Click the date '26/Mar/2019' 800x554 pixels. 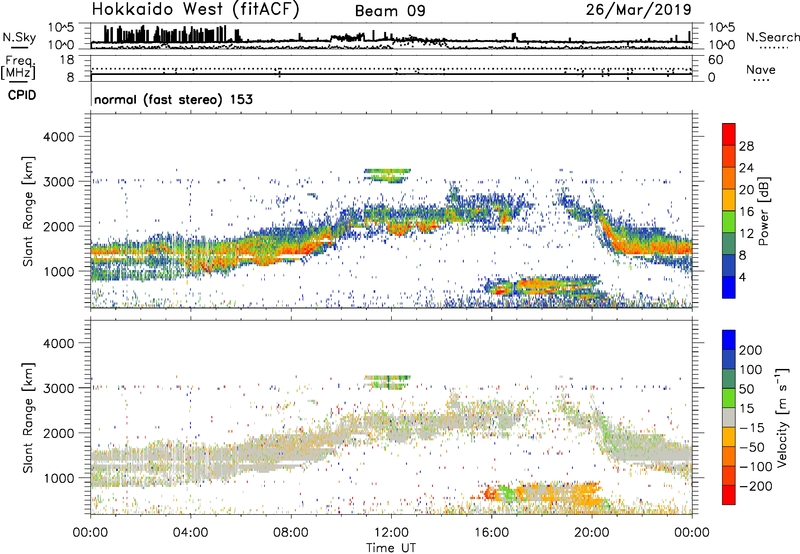(x=638, y=10)
